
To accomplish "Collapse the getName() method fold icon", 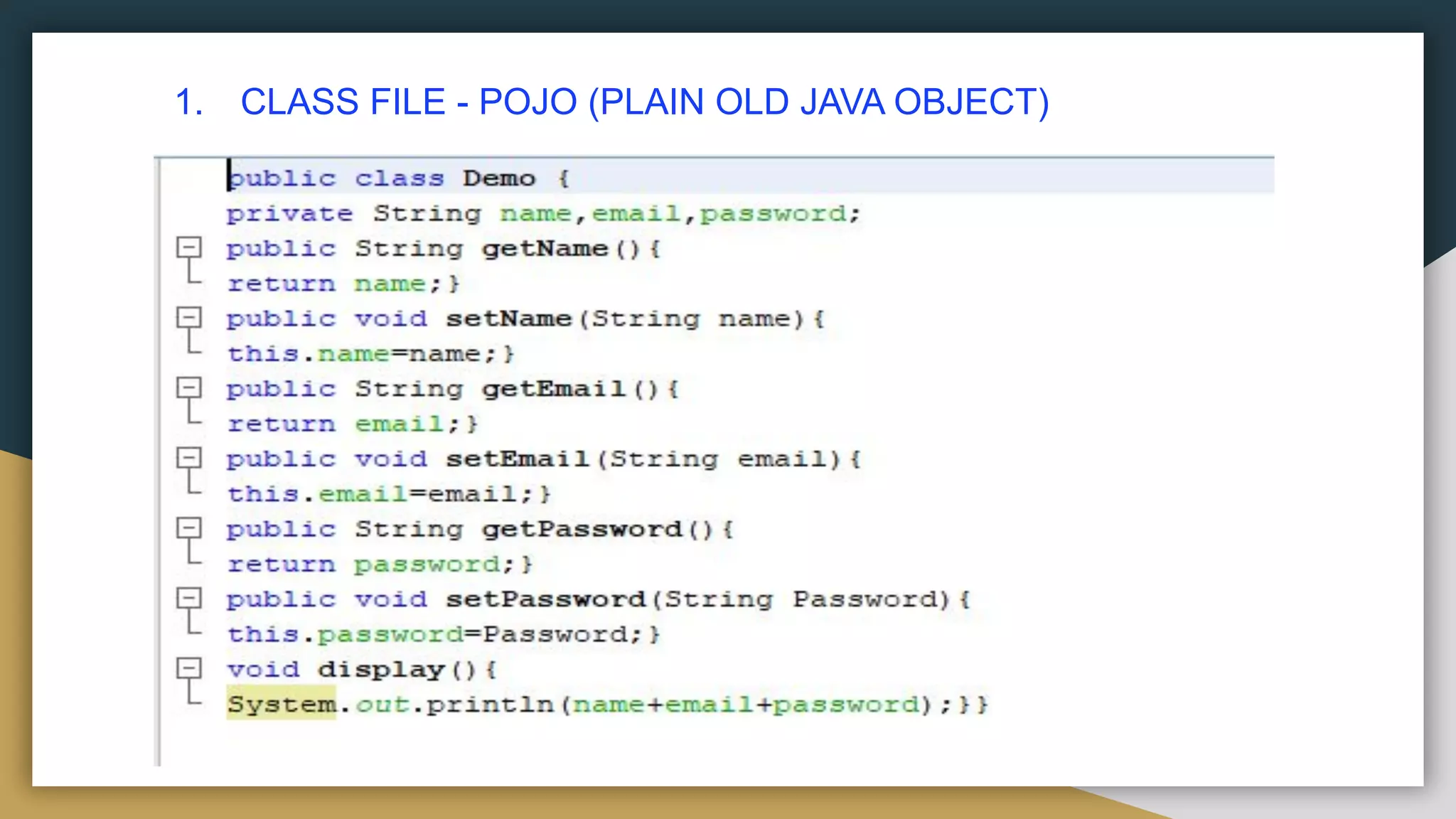I will pyautogui.click(x=189, y=248).
